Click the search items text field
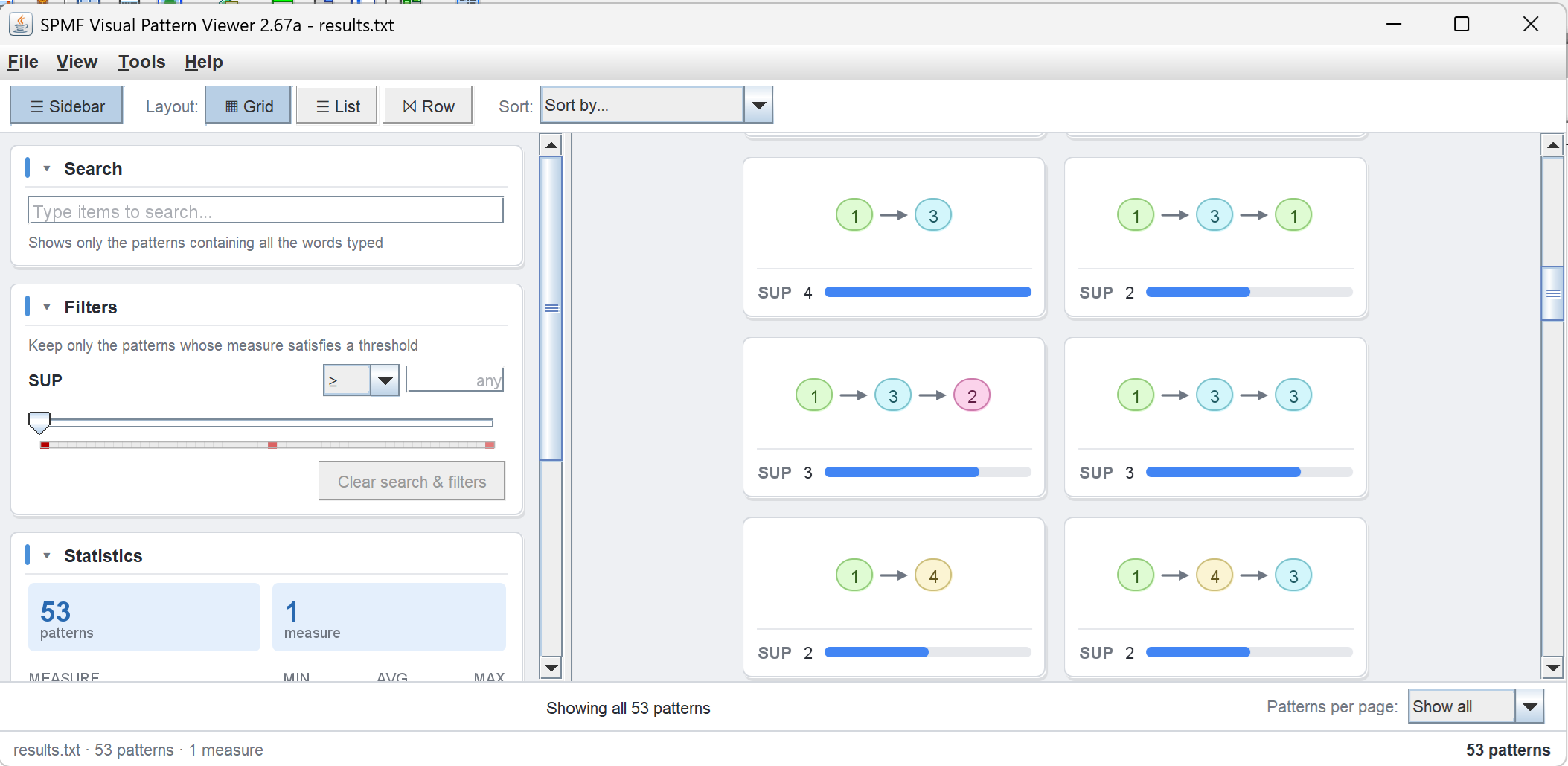Screen dimensions: 1568x766 (x=266, y=211)
